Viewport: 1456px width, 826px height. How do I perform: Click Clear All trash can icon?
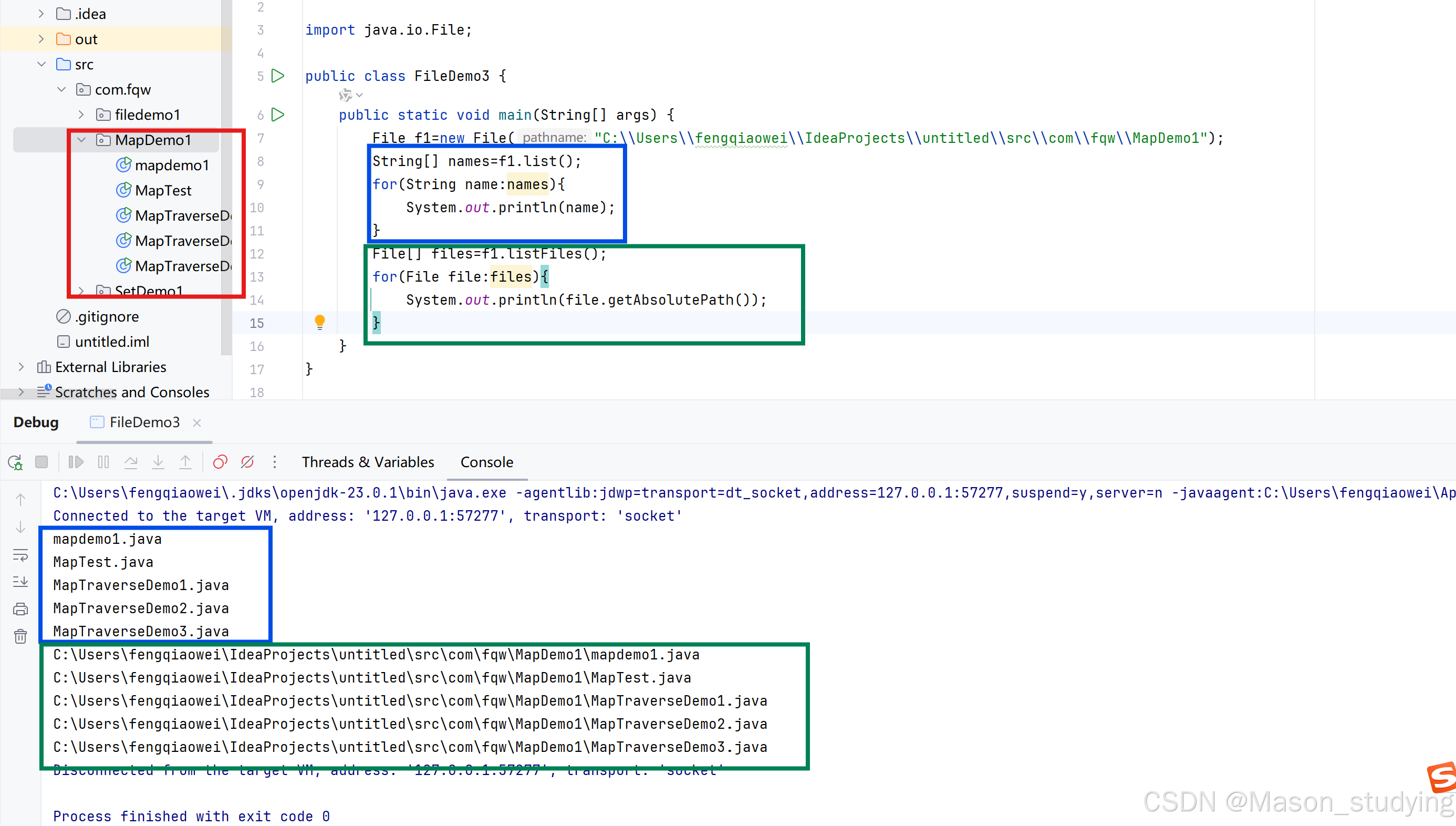20,636
